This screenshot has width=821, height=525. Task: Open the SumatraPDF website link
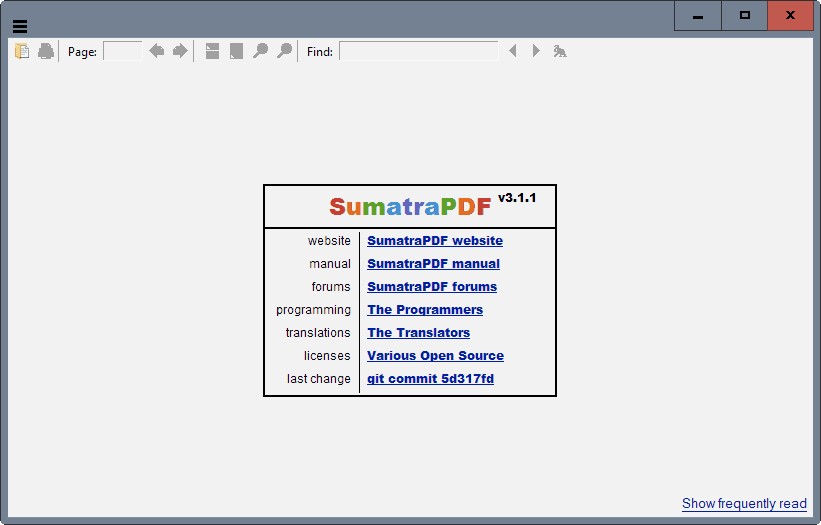click(435, 241)
